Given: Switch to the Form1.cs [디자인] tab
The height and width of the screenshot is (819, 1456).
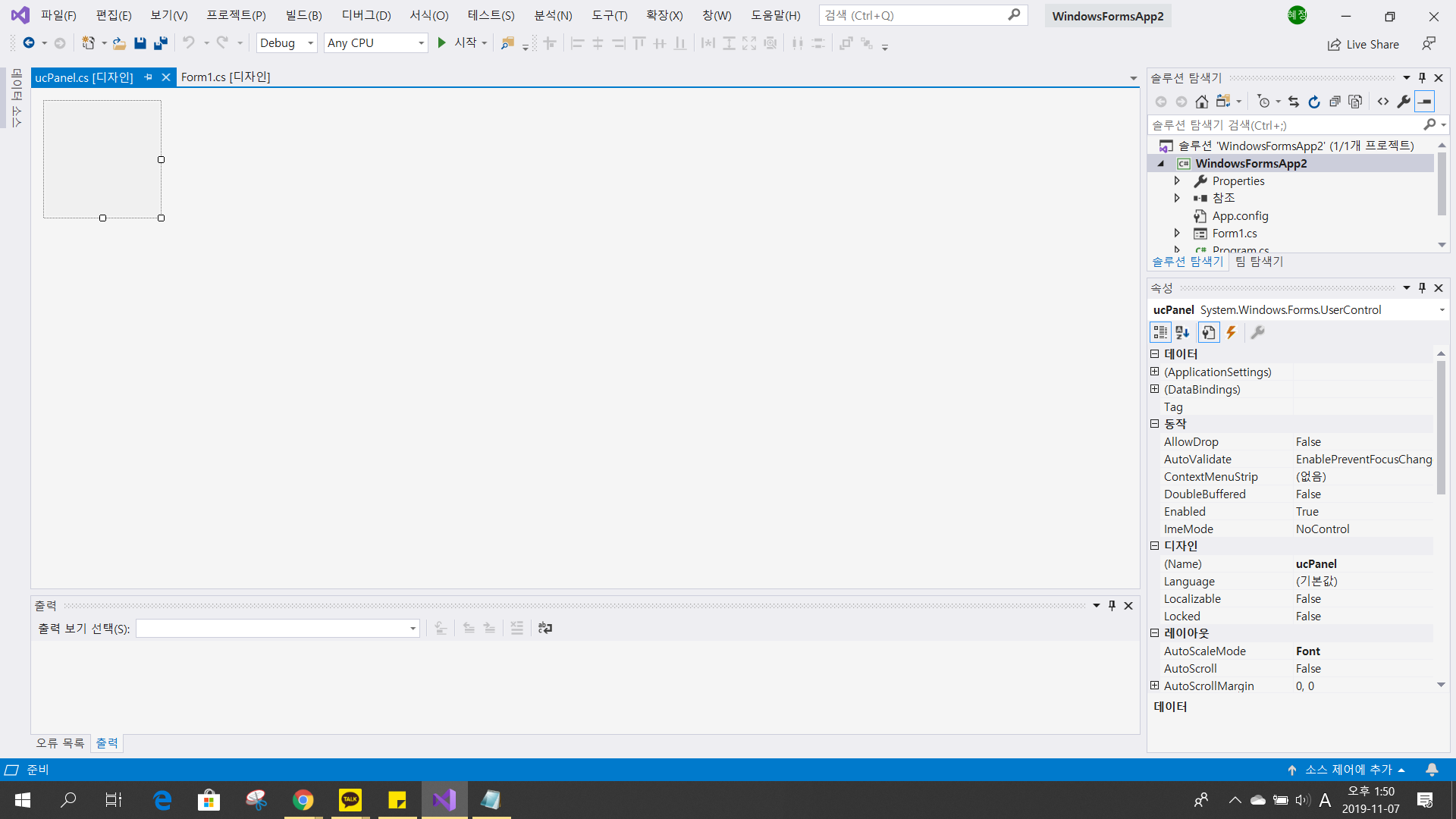Looking at the screenshot, I should (x=225, y=77).
